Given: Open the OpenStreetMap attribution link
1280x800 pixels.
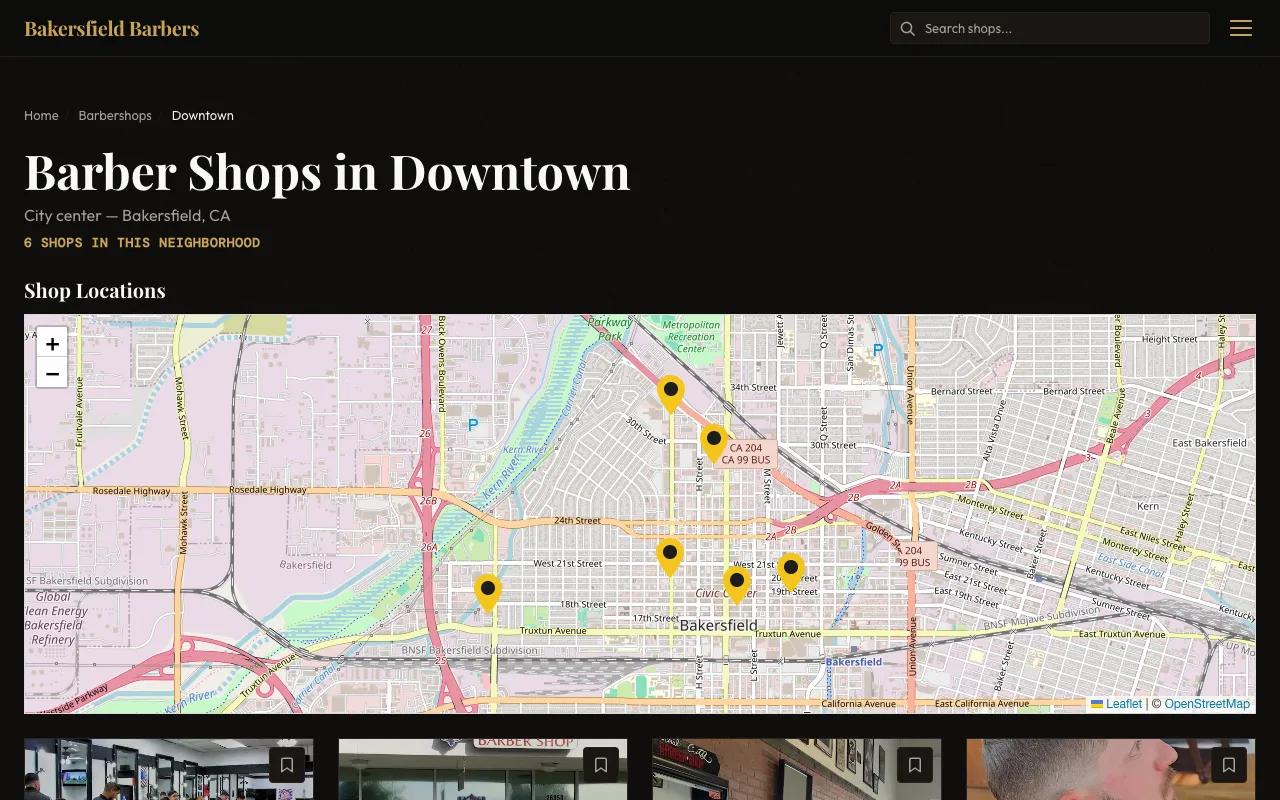Looking at the screenshot, I should [x=1206, y=704].
